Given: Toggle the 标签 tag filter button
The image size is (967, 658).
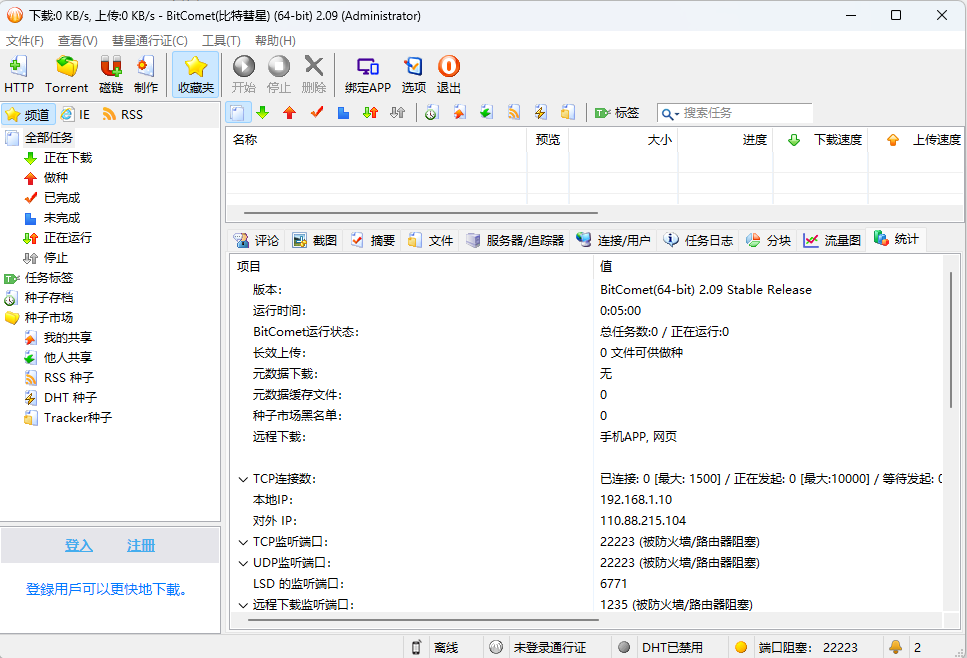Looking at the screenshot, I should (x=617, y=113).
